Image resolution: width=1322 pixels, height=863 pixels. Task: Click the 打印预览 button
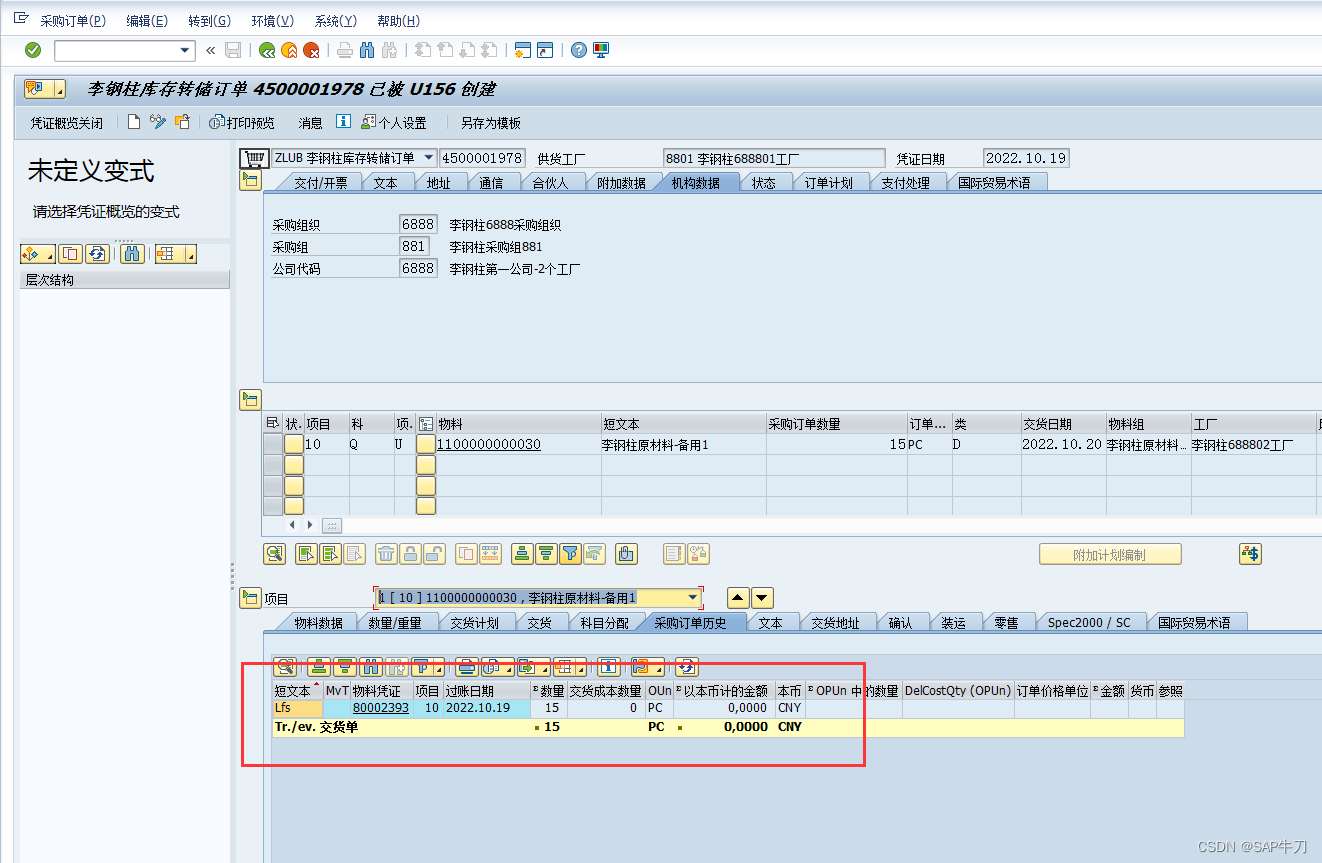241,123
